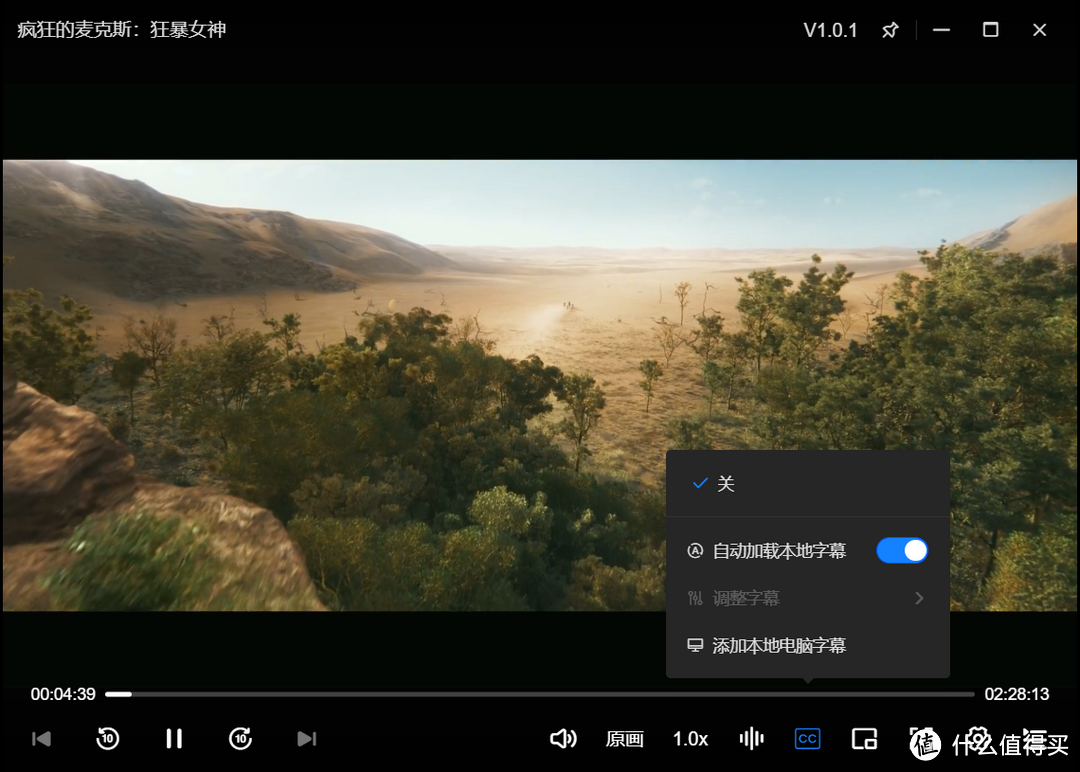Click the pin-window icon in the title bar
Image resolution: width=1080 pixels, height=772 pixels.
pyautogui.click(x=890, y=30)
